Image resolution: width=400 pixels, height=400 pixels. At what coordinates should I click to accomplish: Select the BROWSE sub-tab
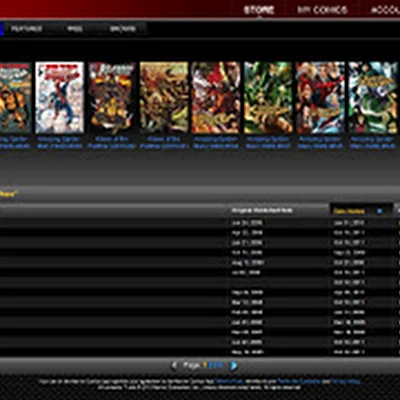click(123, 29)
